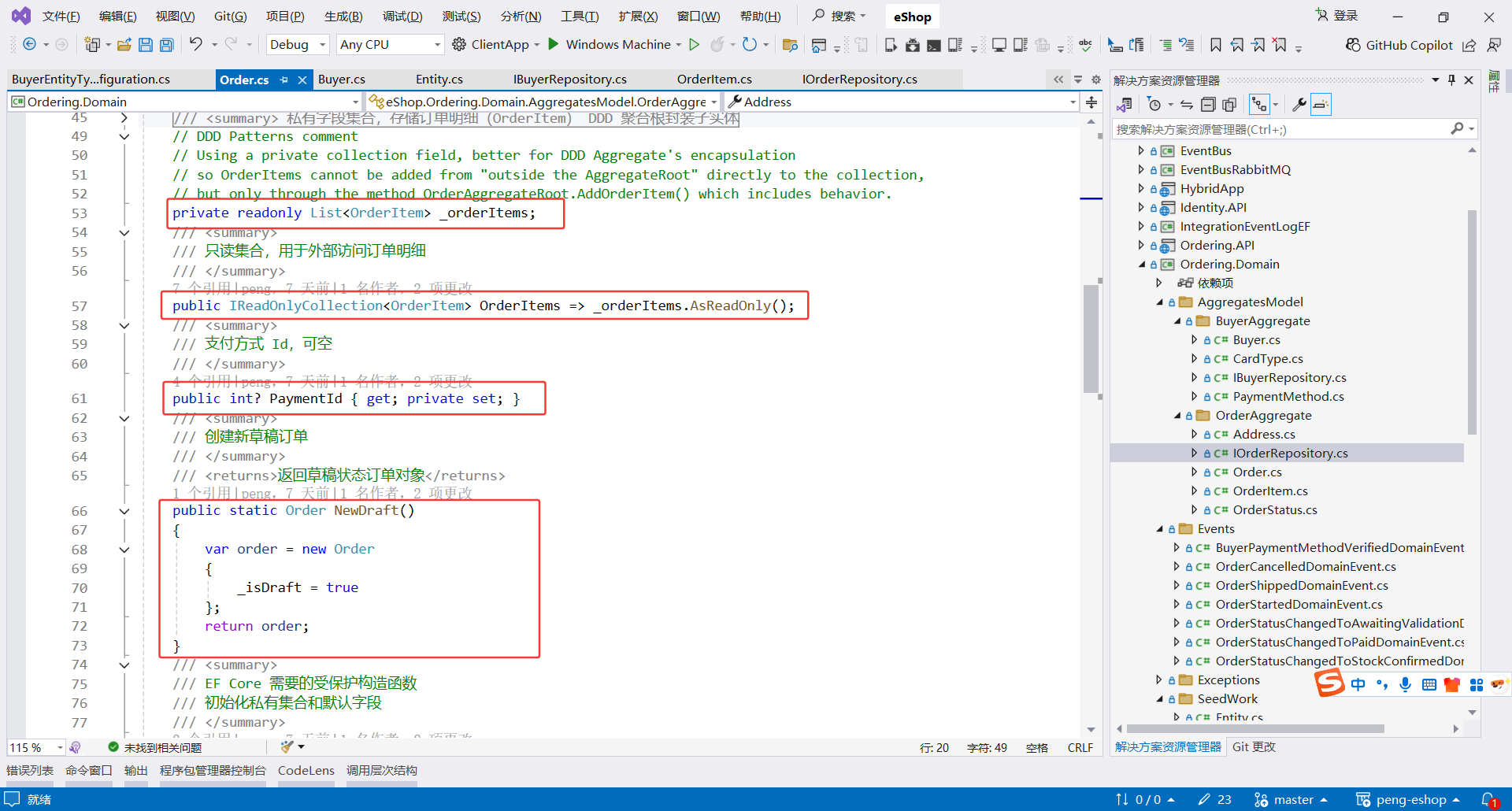Click the 搜索 search button in the title bar

tap(839, 16)
